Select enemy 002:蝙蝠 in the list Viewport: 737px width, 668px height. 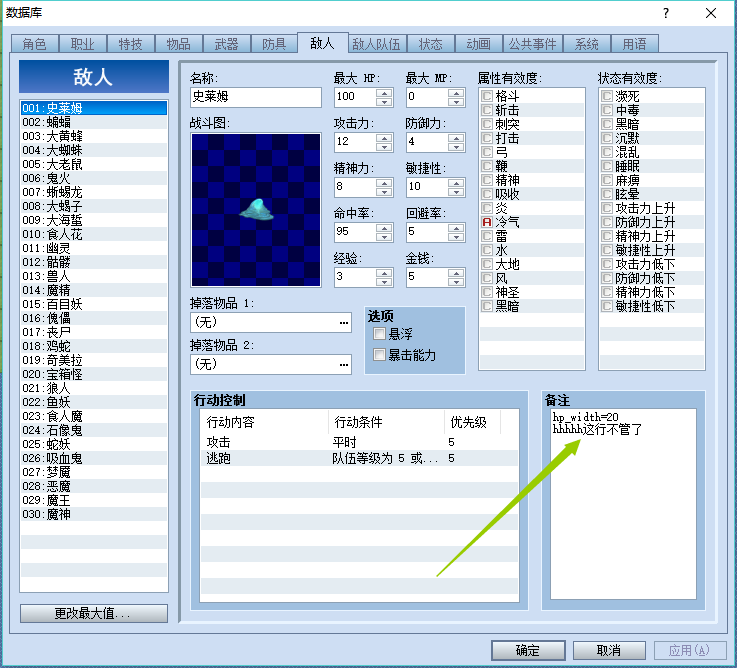pyautogui.click(x=94, y=122)
